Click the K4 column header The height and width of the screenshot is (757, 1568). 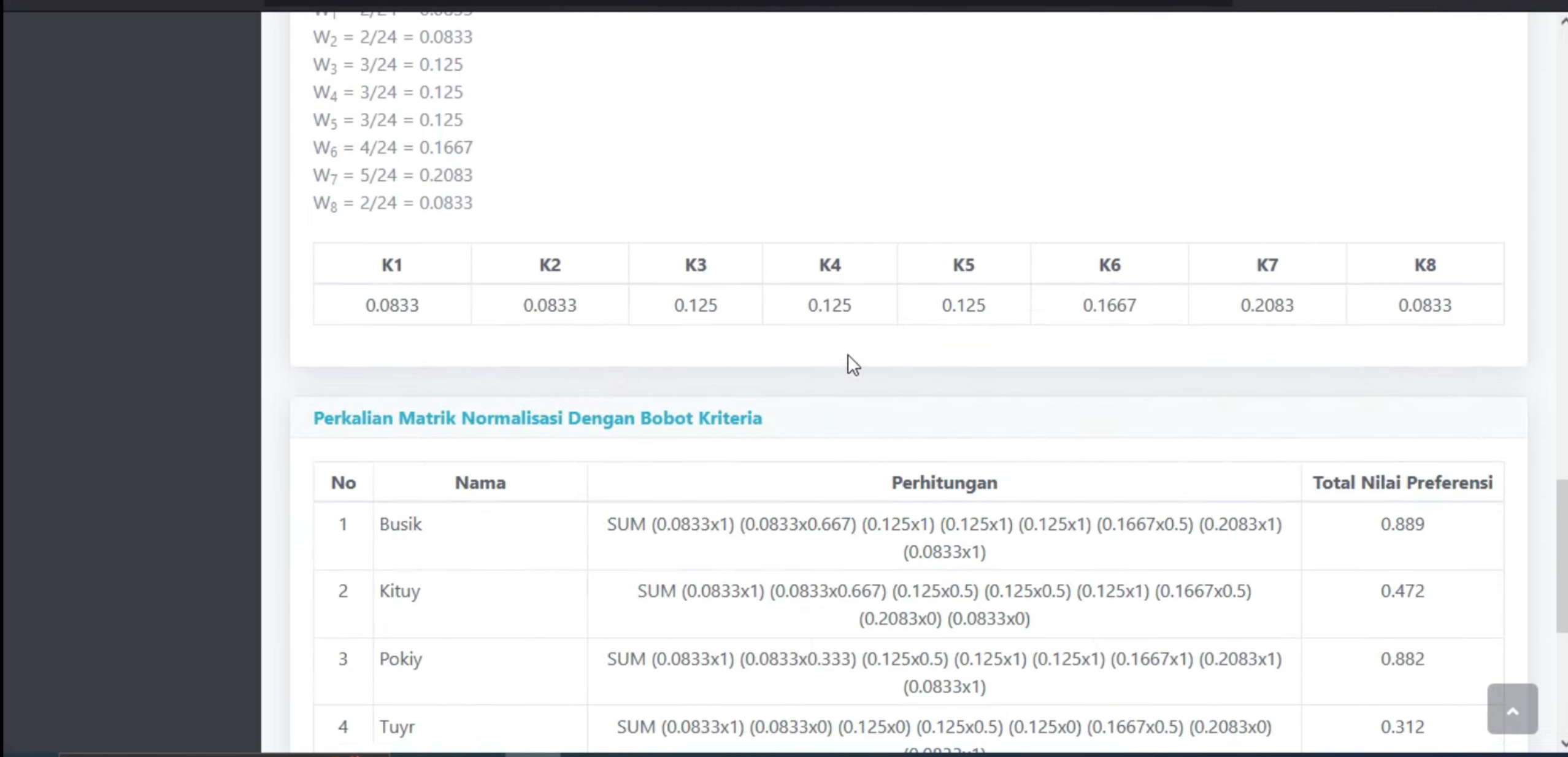tap(829, 264)
